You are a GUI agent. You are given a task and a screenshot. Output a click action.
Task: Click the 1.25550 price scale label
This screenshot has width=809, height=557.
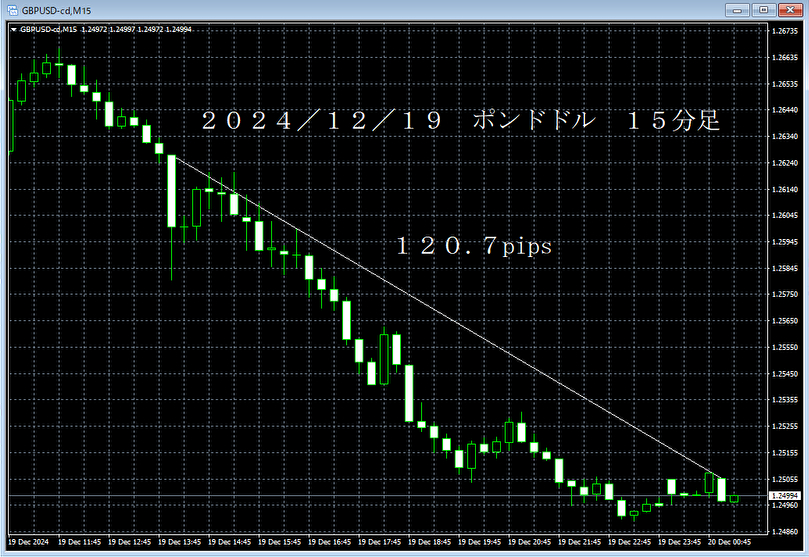(x=785, y=347)
